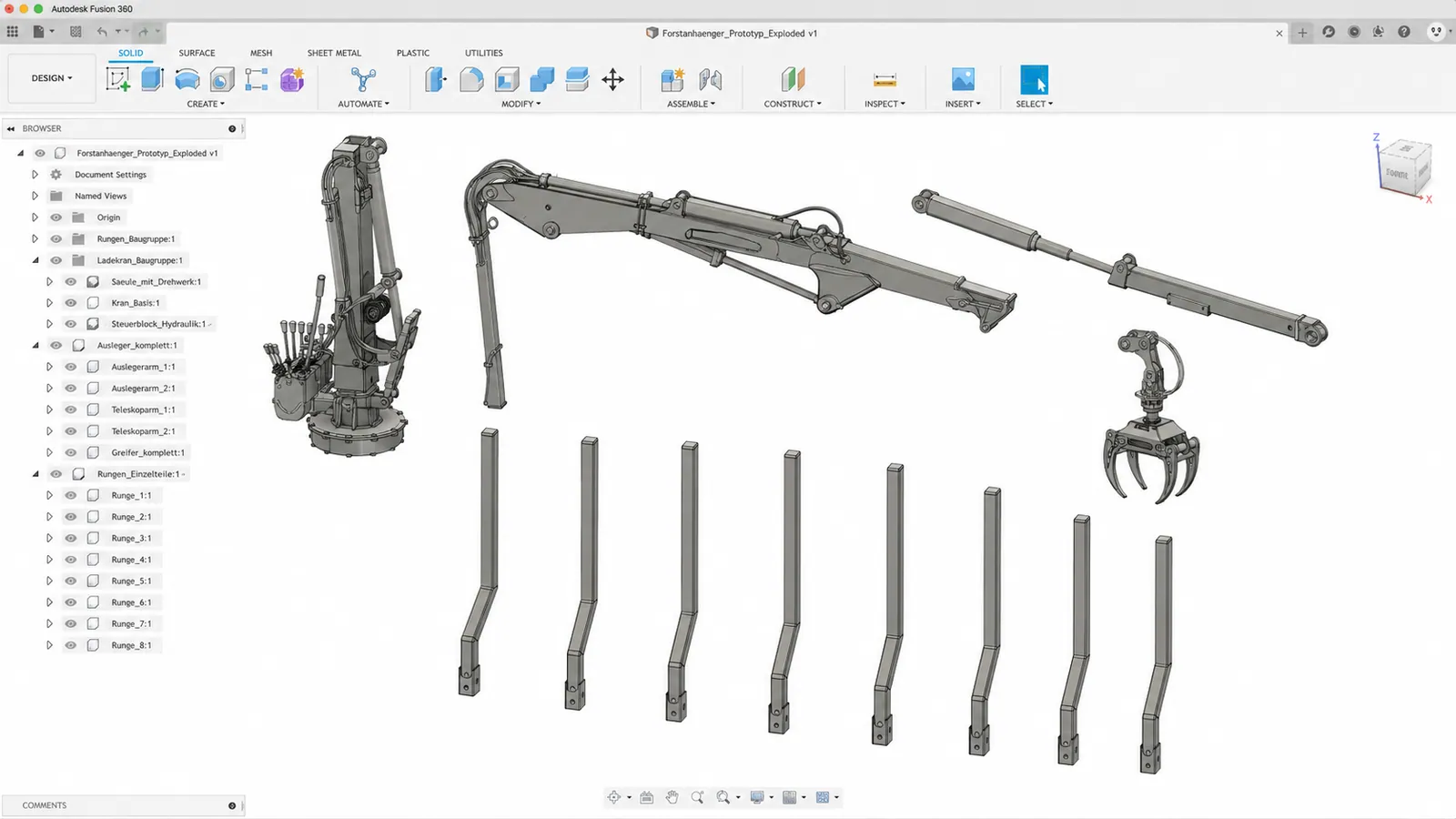This screenshot has width=1456, height=819.
Task: Hide the Ausleger_komplett:1 assembly
Action: pos(56,346)
